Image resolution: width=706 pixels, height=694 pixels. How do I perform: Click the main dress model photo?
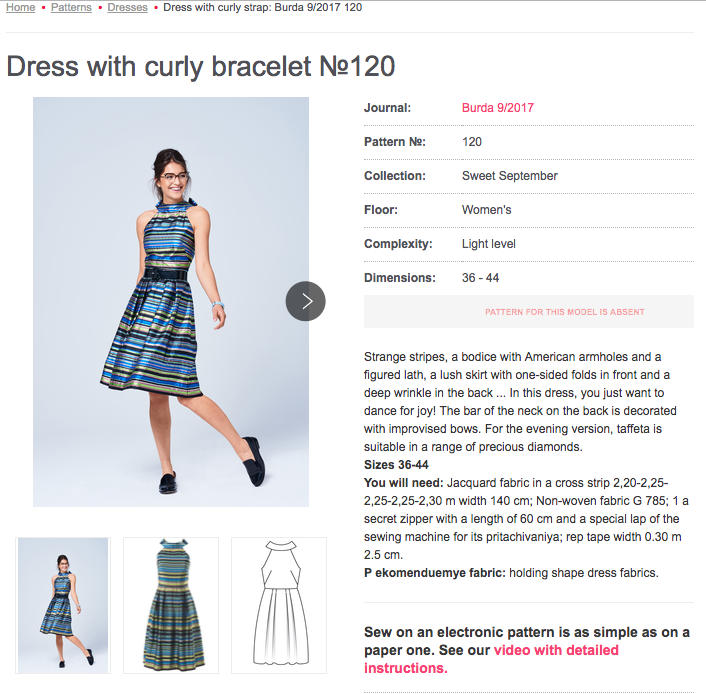tap(171, 302)
